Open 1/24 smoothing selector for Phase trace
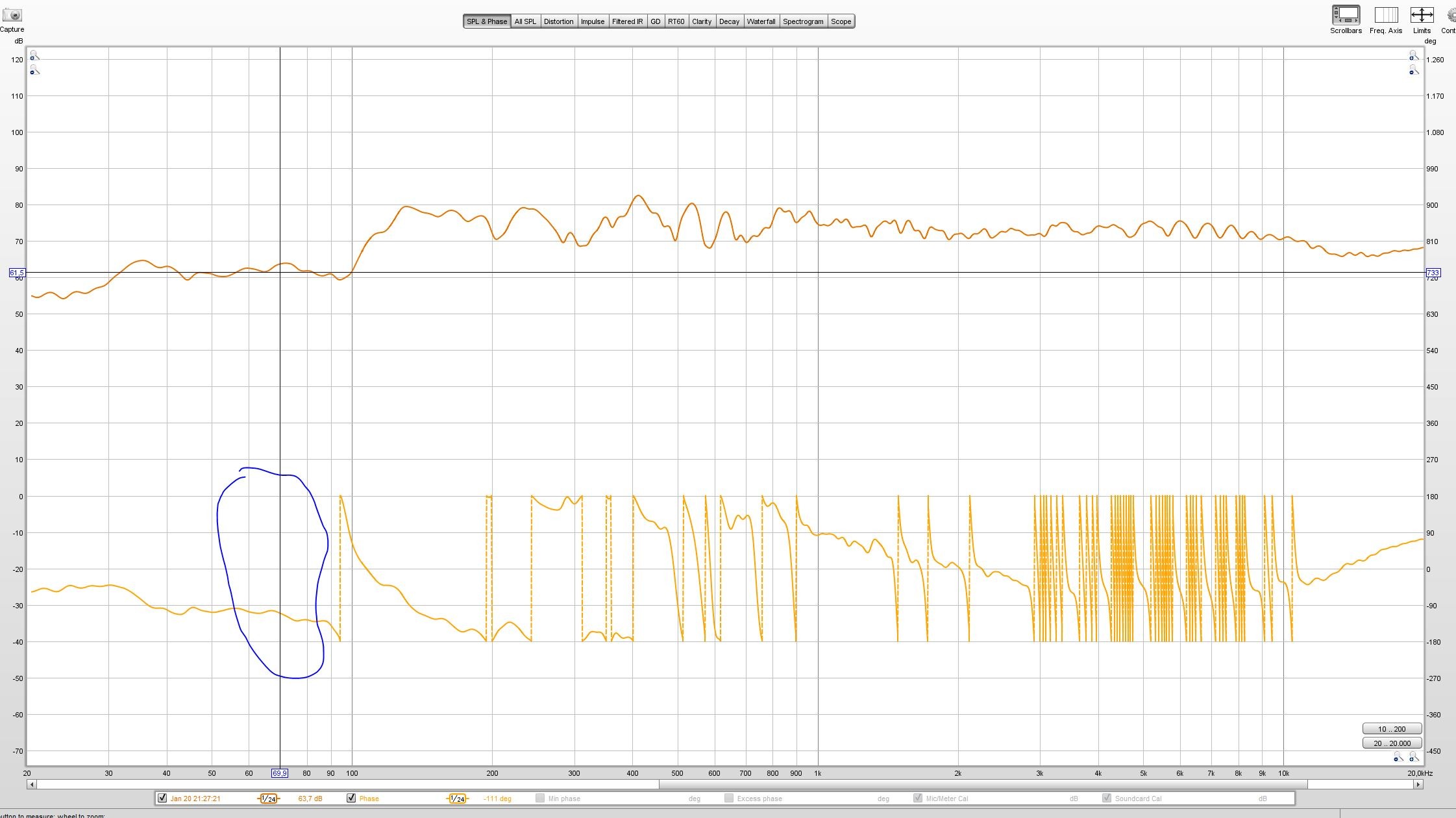1456x818 pixels. [x=457, y=799]
